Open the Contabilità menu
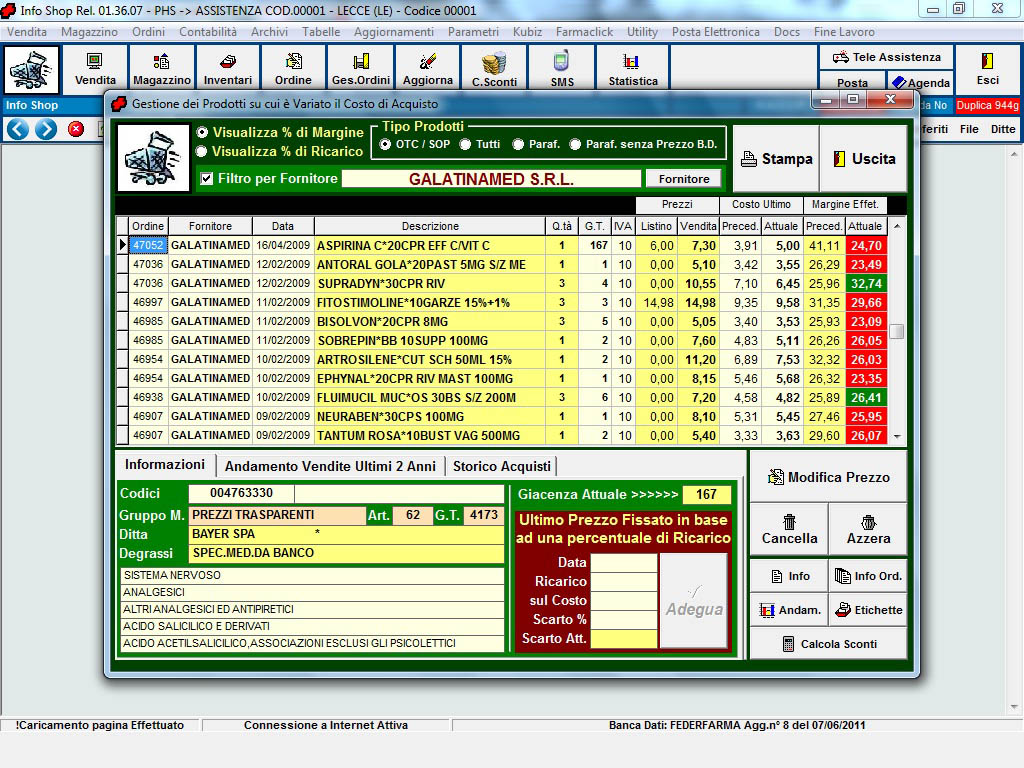Image resolution: width=1024 pixels, height=768 pixels. [208, 32]
